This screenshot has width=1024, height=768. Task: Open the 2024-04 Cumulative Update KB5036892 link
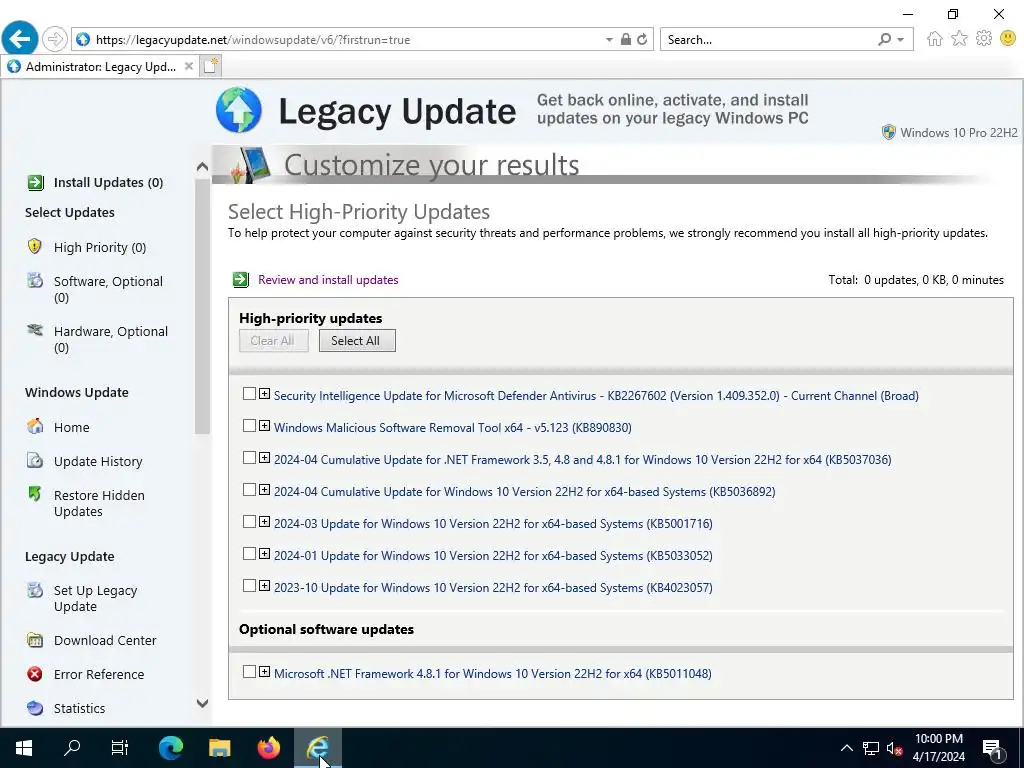(x=524, y=492)
